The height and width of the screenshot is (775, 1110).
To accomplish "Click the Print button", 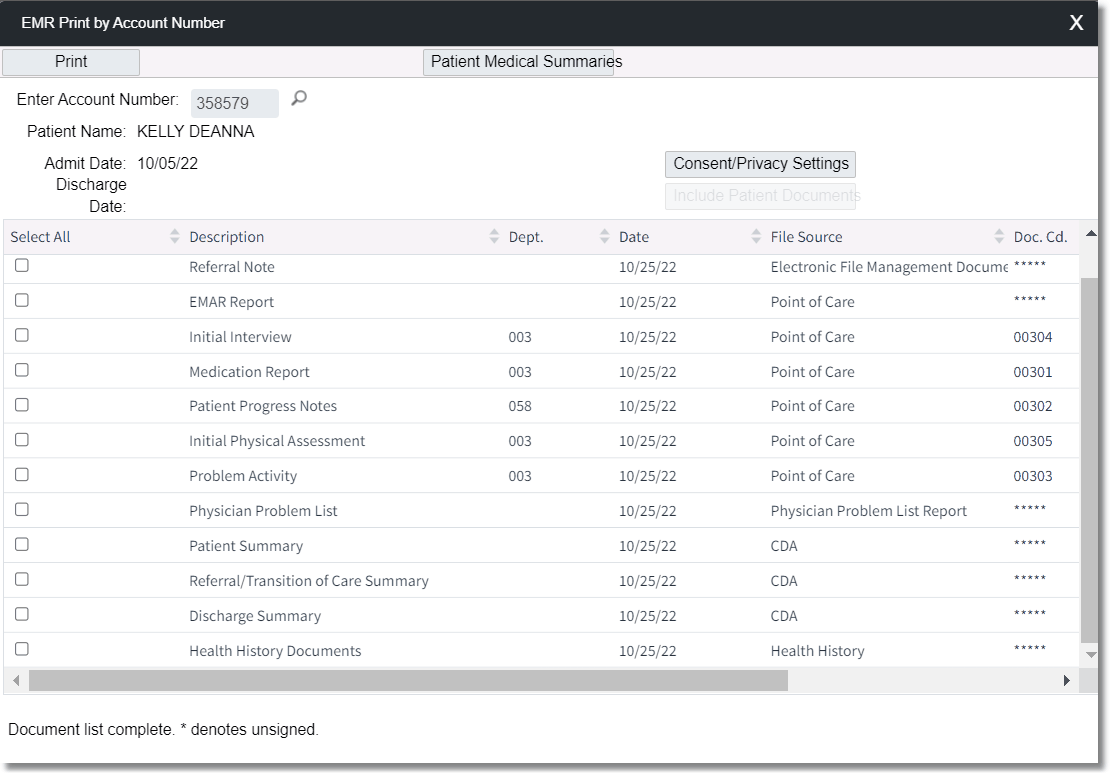I will (71, 62).
